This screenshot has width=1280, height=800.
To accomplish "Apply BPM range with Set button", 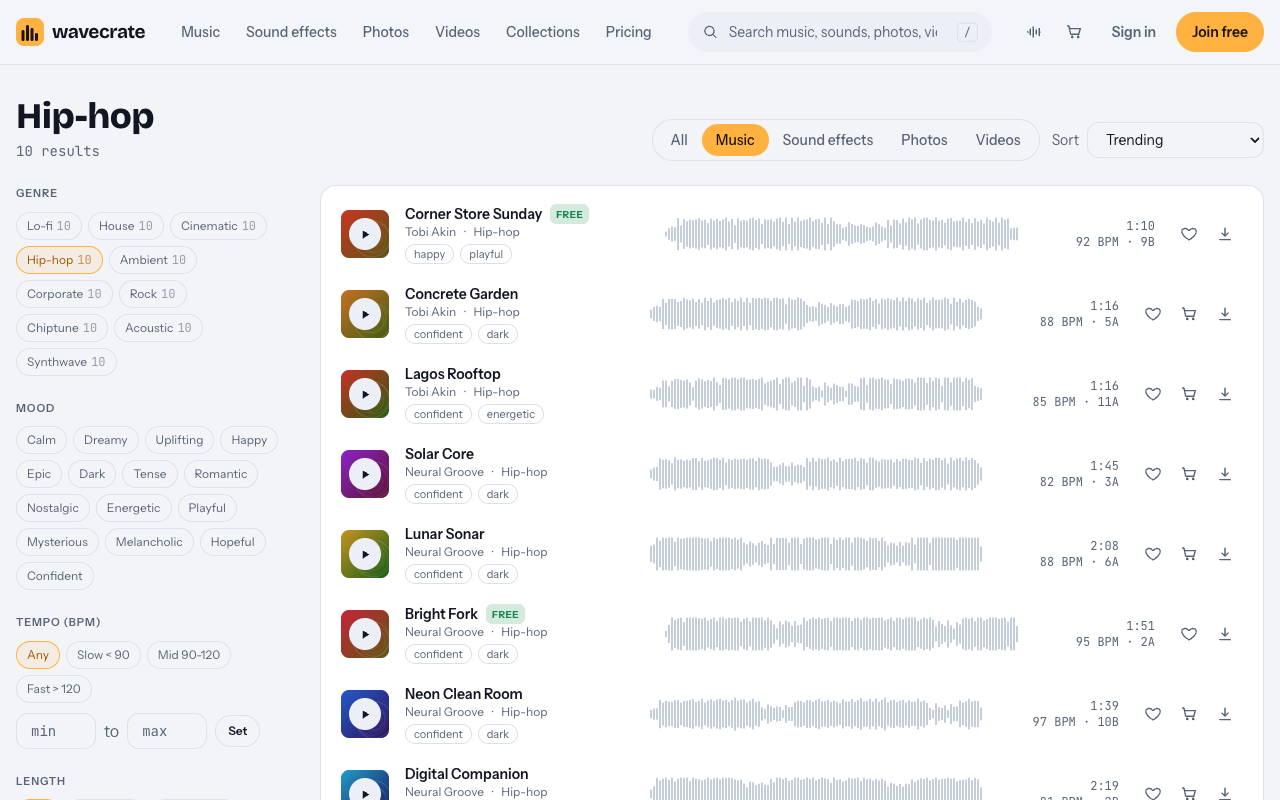I will [238, 731].
